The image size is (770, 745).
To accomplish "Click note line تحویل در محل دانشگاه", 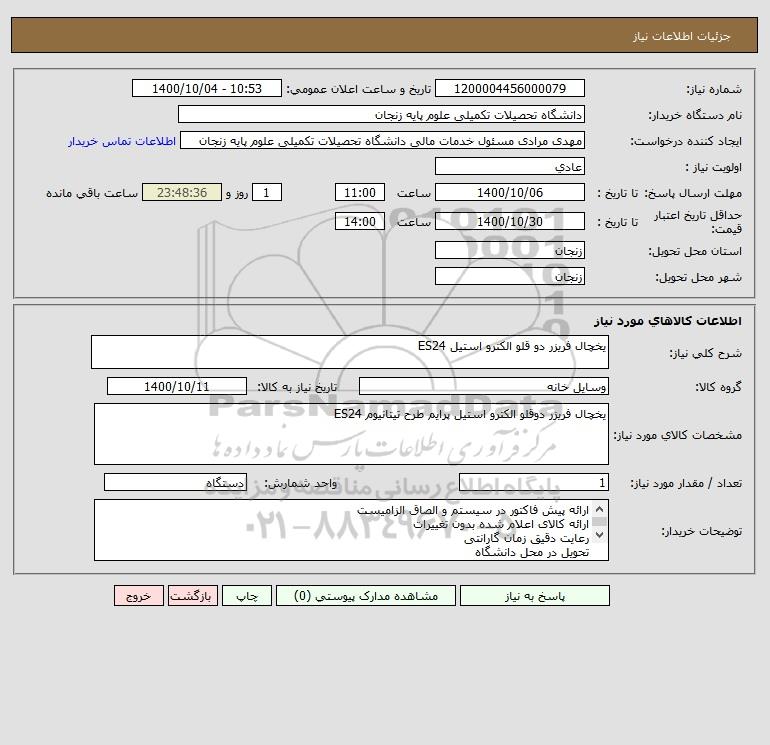I will tap(532, 552).
